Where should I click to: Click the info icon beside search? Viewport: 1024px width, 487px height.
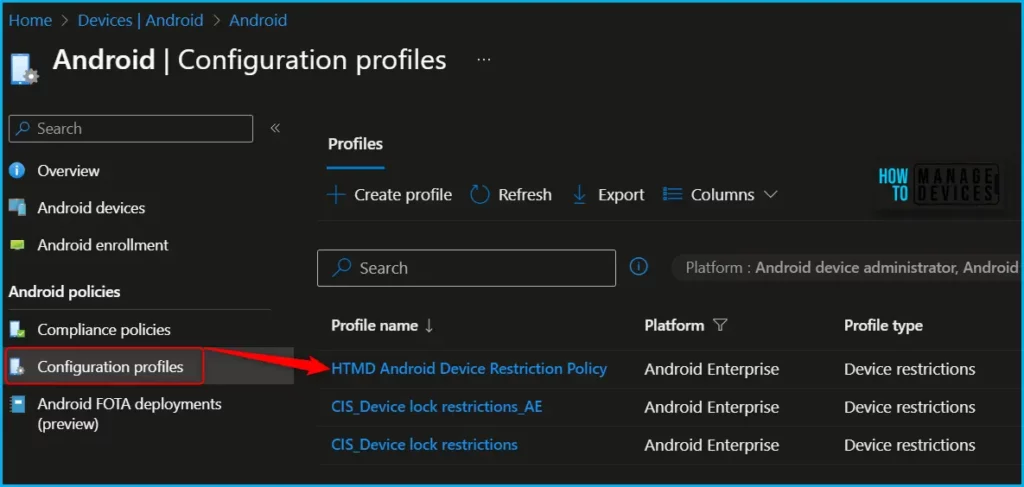(638, 266)
